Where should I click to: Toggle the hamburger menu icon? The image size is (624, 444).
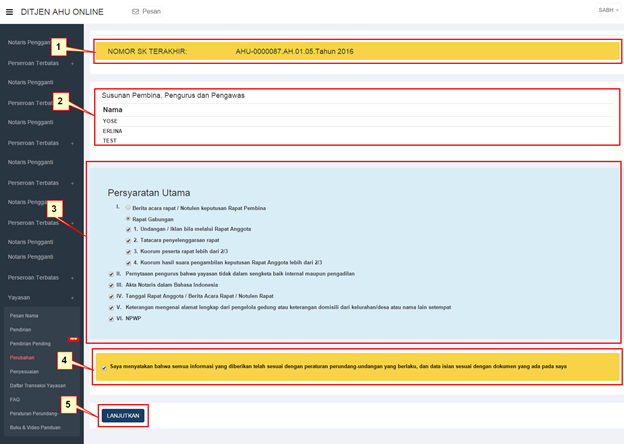(10, 11)
